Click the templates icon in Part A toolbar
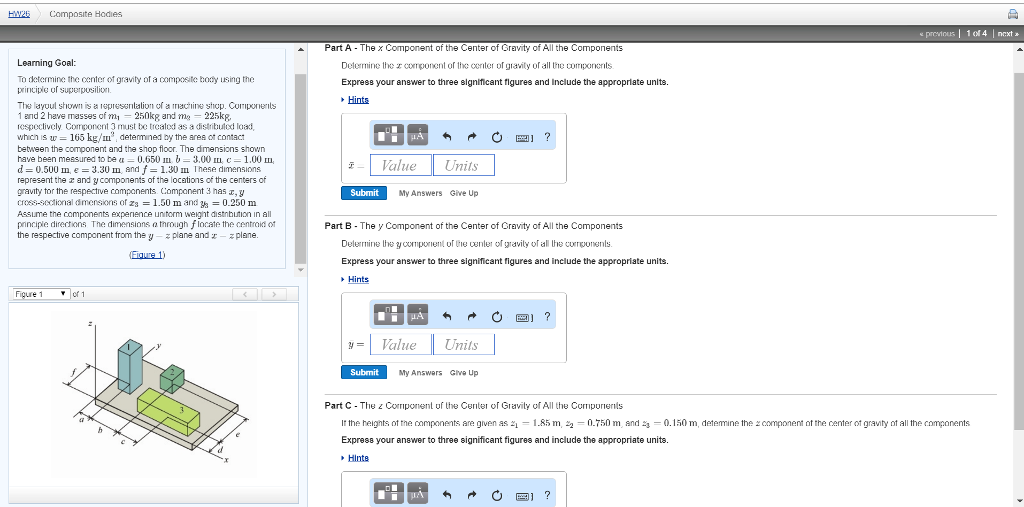Image resolution: width=1024 pixels, height=507 pixels. click(389, 137)
